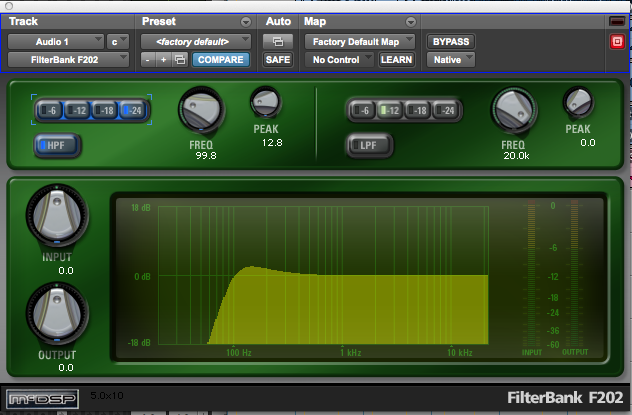Click the preset settings copy icon
This screenshot has width=632, height=415.
[180, 60]
